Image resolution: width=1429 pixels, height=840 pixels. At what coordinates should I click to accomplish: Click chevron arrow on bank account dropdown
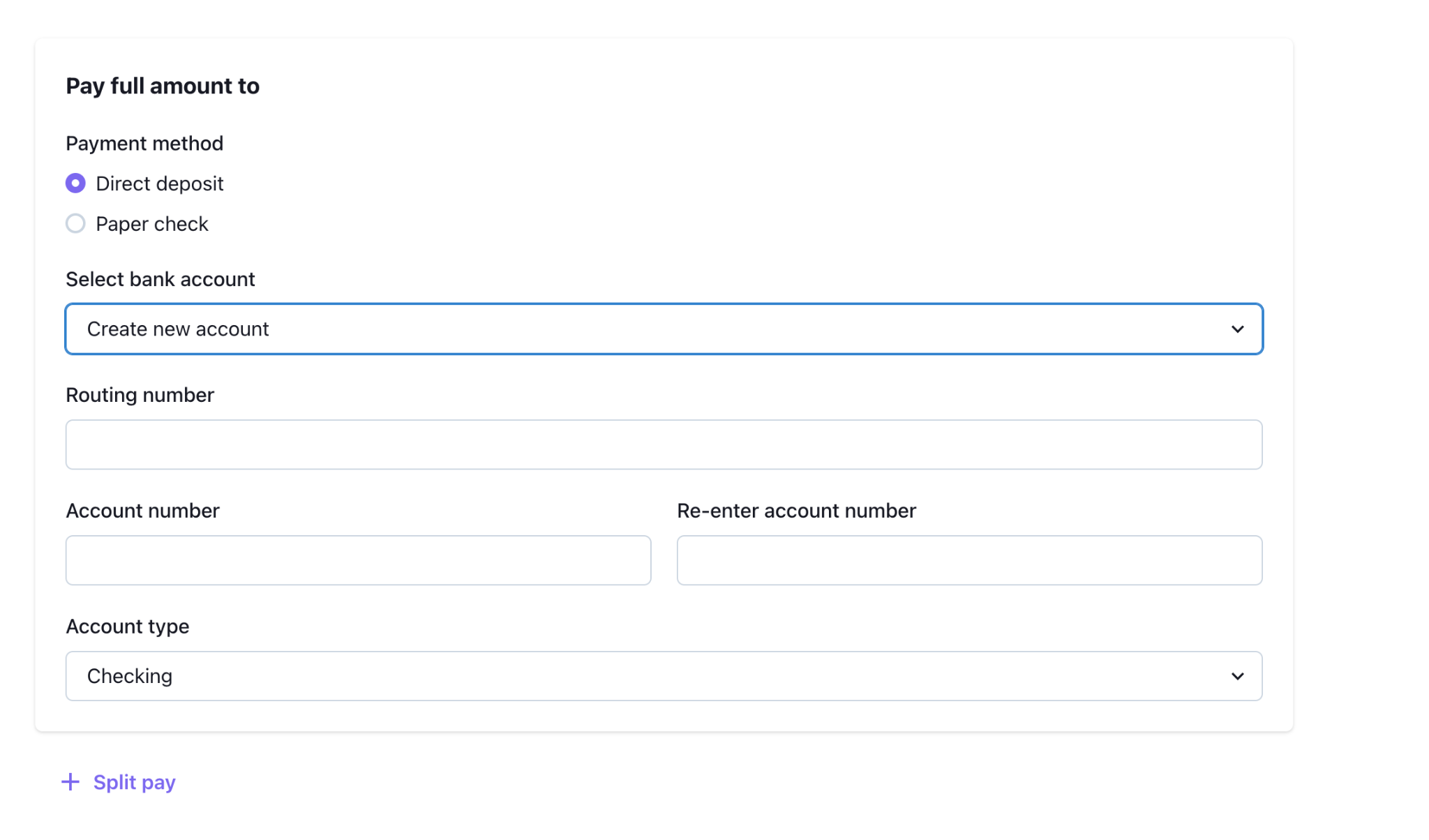point(1237,329)
